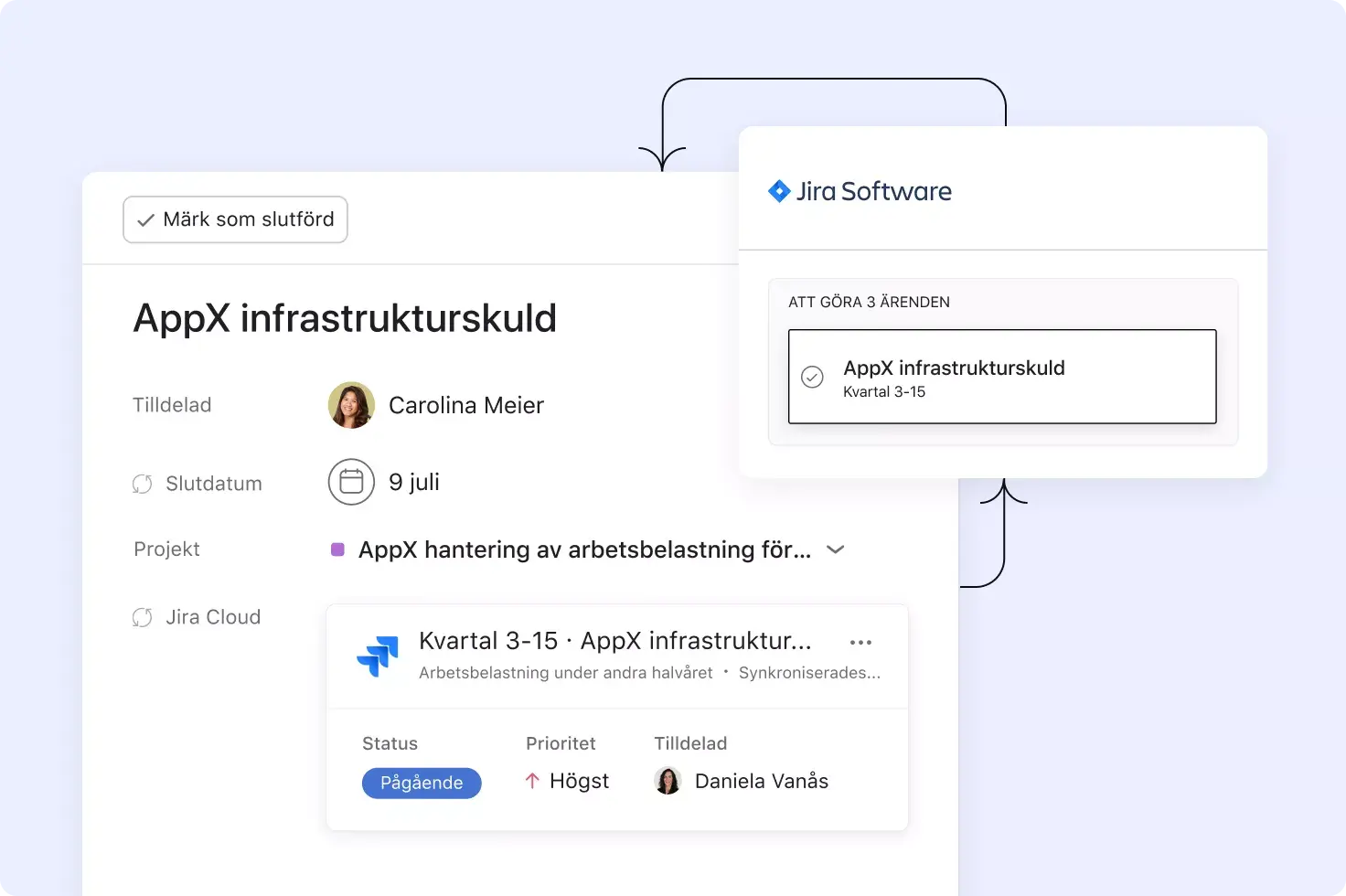The width and height of the screenshot is (1346, 896).
Task: Click the pink Högst priority arrow icon
Action: pyautogui.click(x=531, y=781)
